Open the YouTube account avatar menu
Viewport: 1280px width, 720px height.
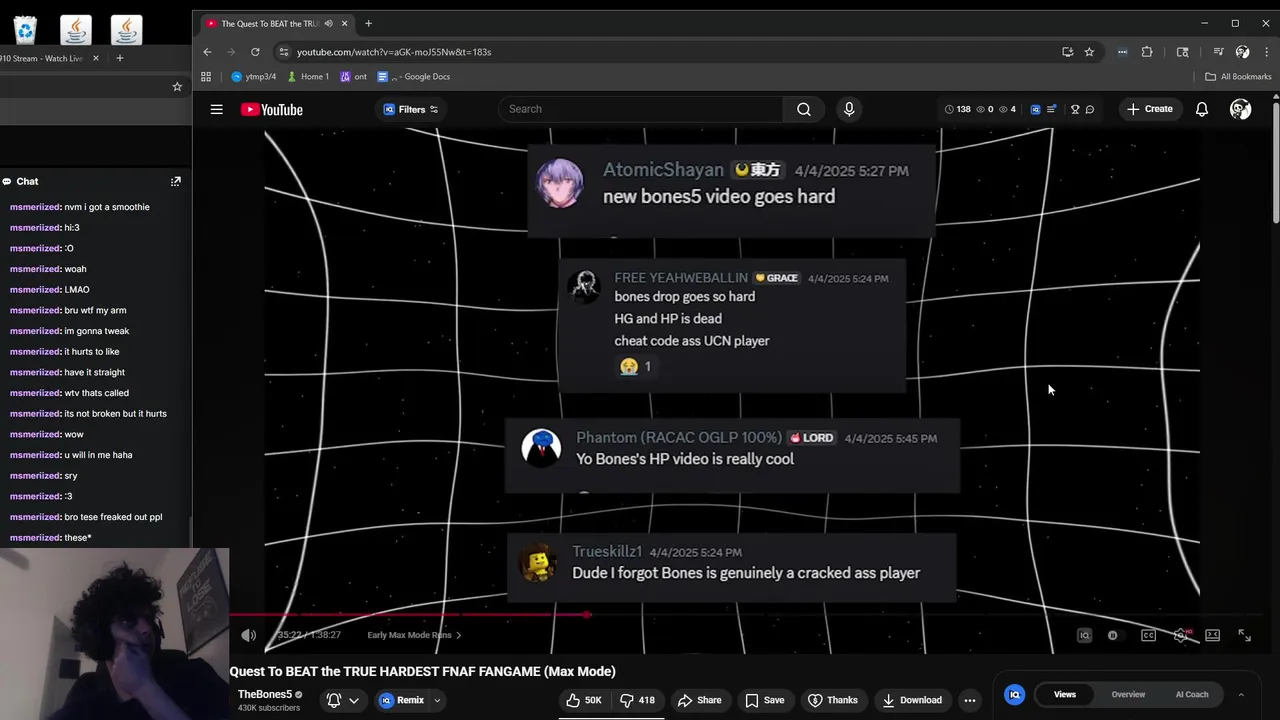coord(1240,109)
